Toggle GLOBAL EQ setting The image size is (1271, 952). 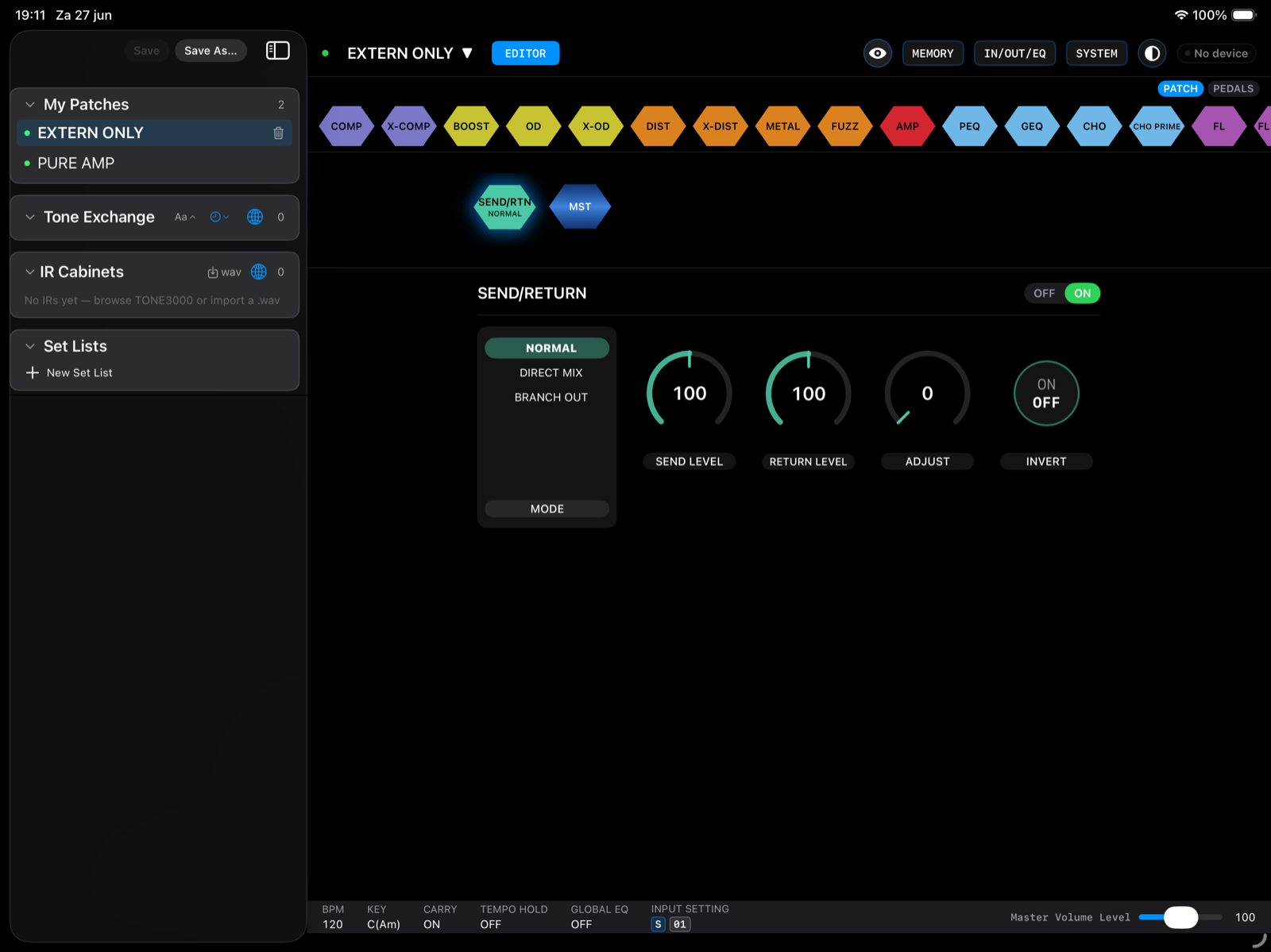point(599,917)
